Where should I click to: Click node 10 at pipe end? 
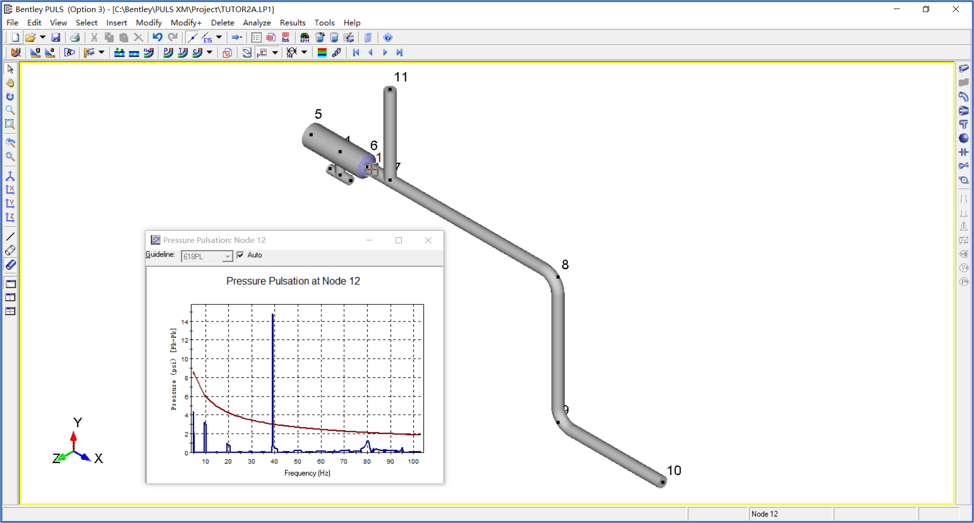(662, 482)
